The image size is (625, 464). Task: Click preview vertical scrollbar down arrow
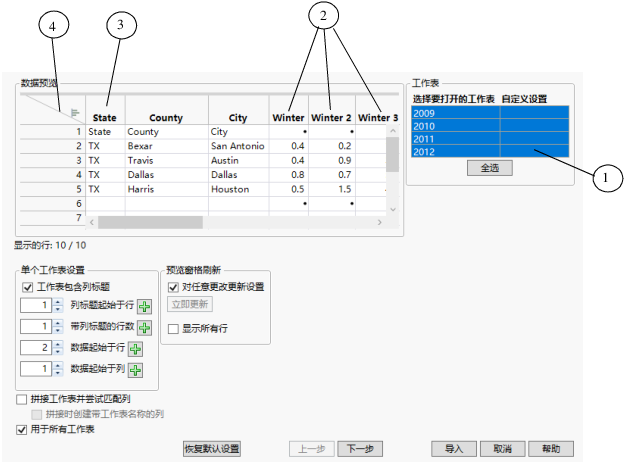393,209
